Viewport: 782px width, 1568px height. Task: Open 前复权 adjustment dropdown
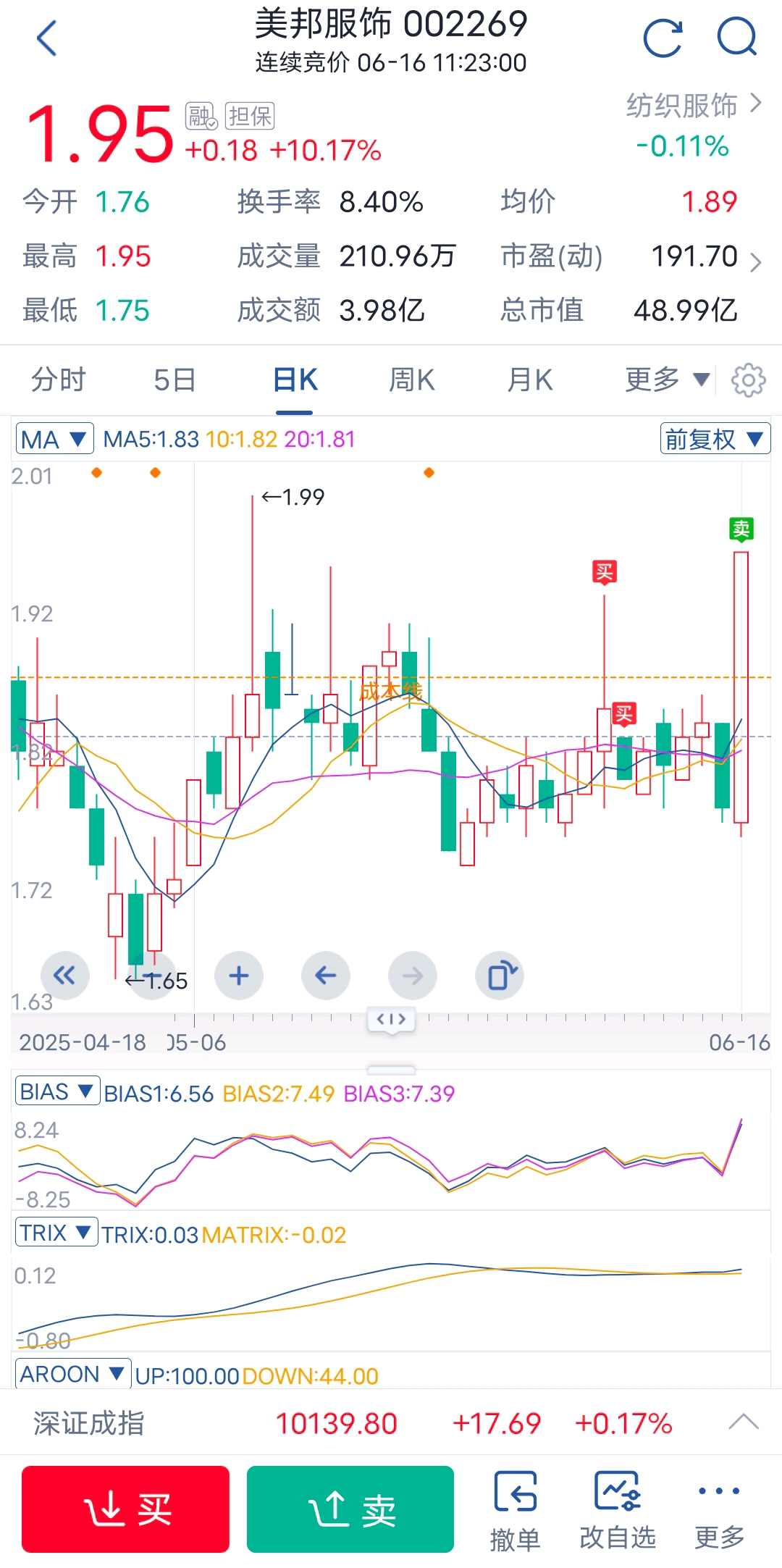pyautogui.click(x=715, y=439)
